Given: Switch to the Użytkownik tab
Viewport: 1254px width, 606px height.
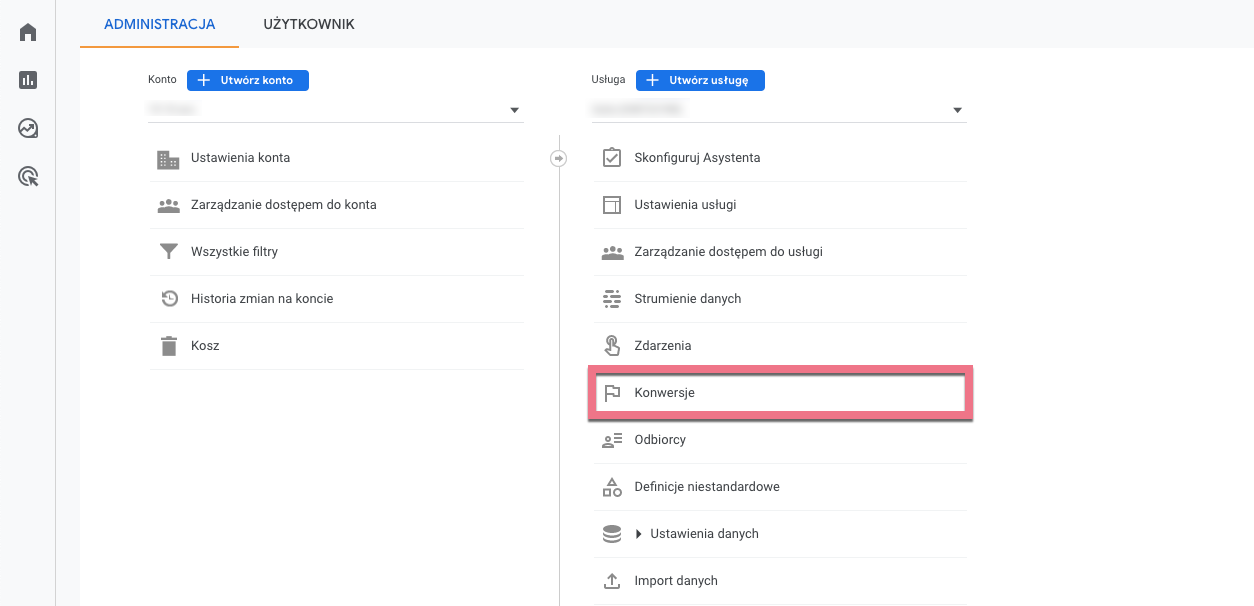Looking at the screenshot, I should tap(309, 24).
